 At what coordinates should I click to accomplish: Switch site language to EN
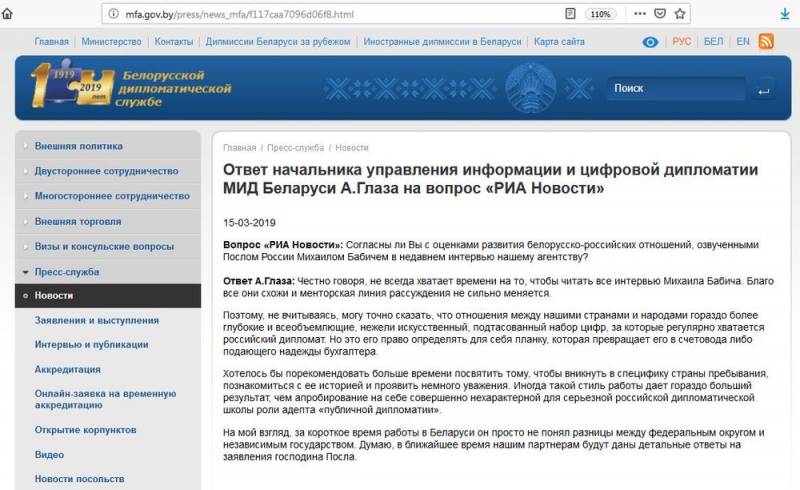743,41
